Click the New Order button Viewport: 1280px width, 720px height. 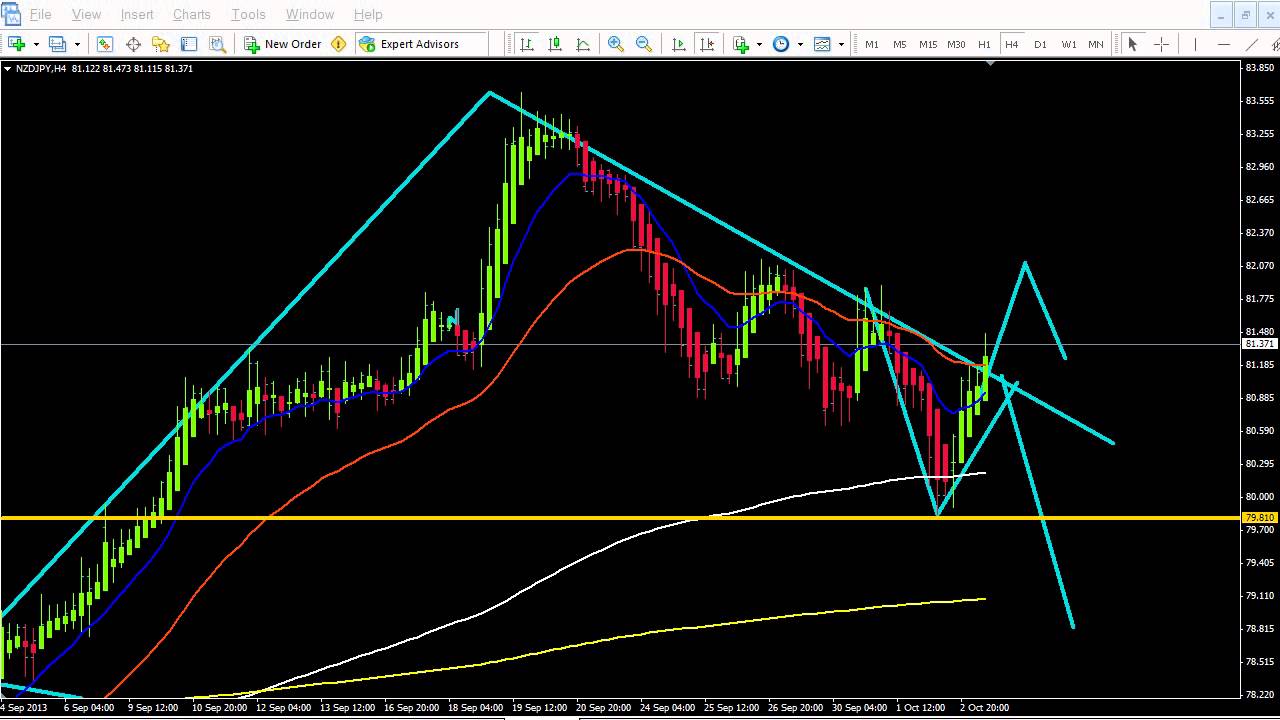283,44
